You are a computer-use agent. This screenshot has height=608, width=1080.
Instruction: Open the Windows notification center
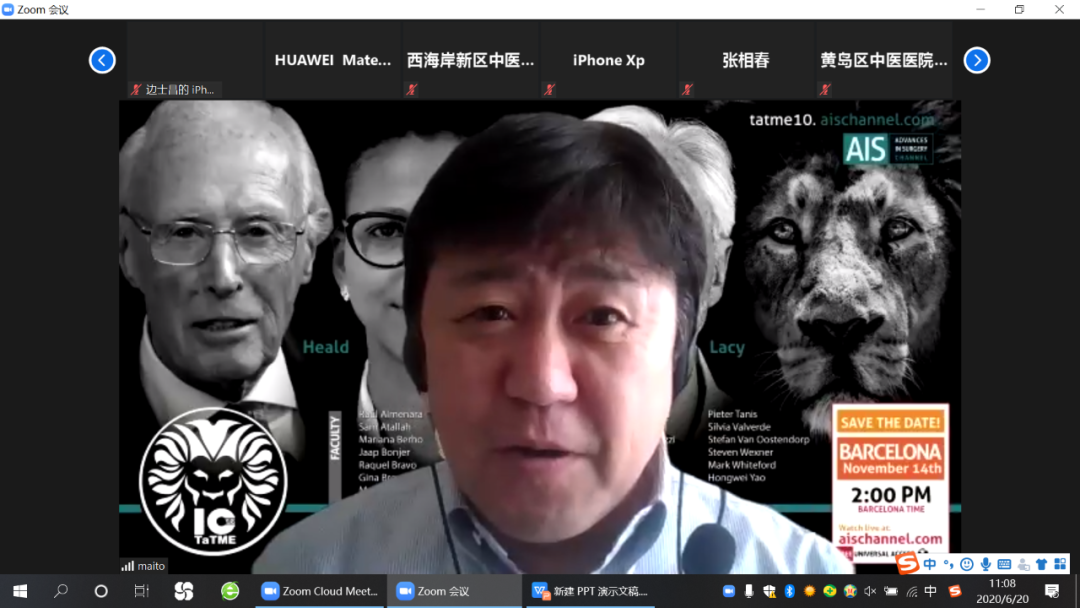pyautogui.click(x=1052, y=591)
